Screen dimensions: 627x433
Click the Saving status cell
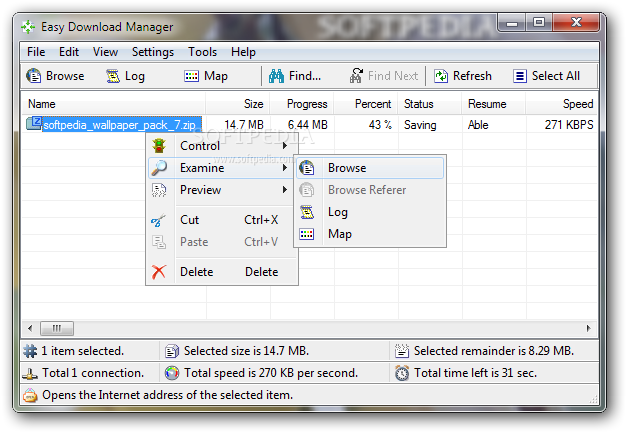point(420,125)
